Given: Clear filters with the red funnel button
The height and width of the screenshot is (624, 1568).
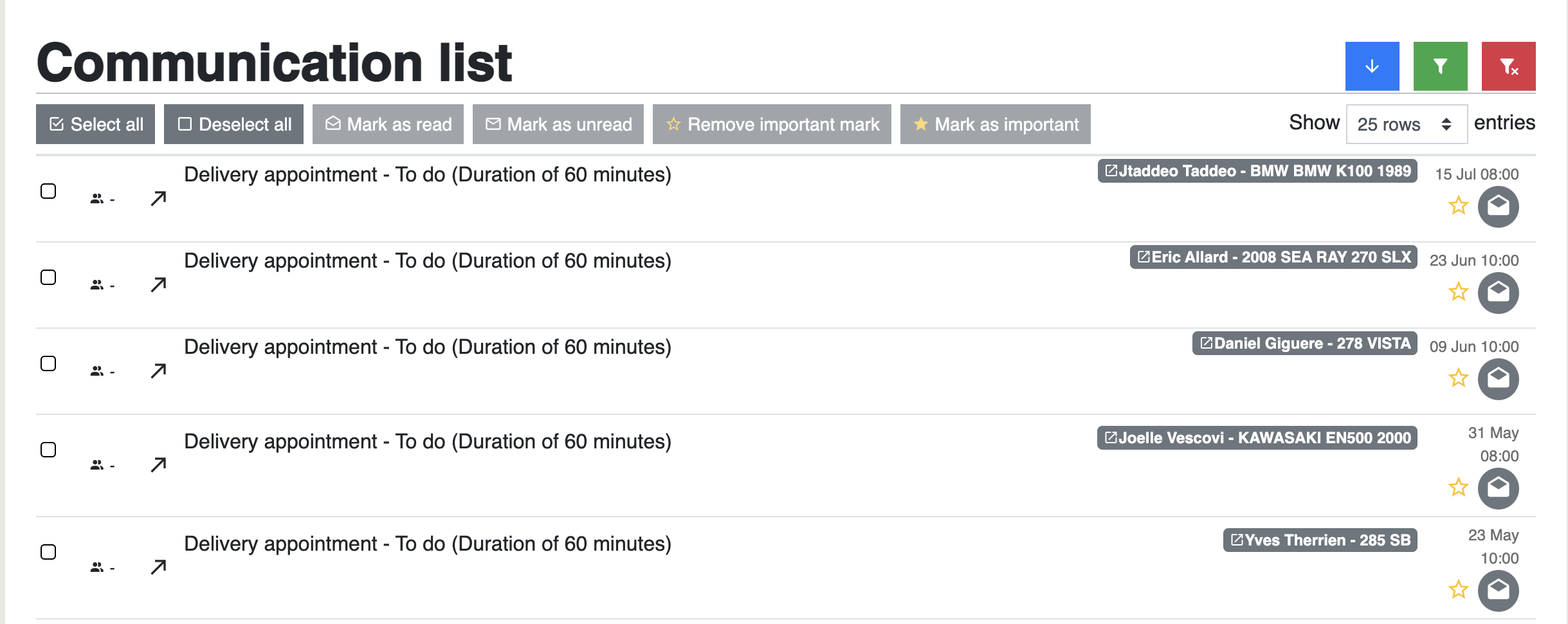Looking at the screenshot, I should click(1508, 66).
